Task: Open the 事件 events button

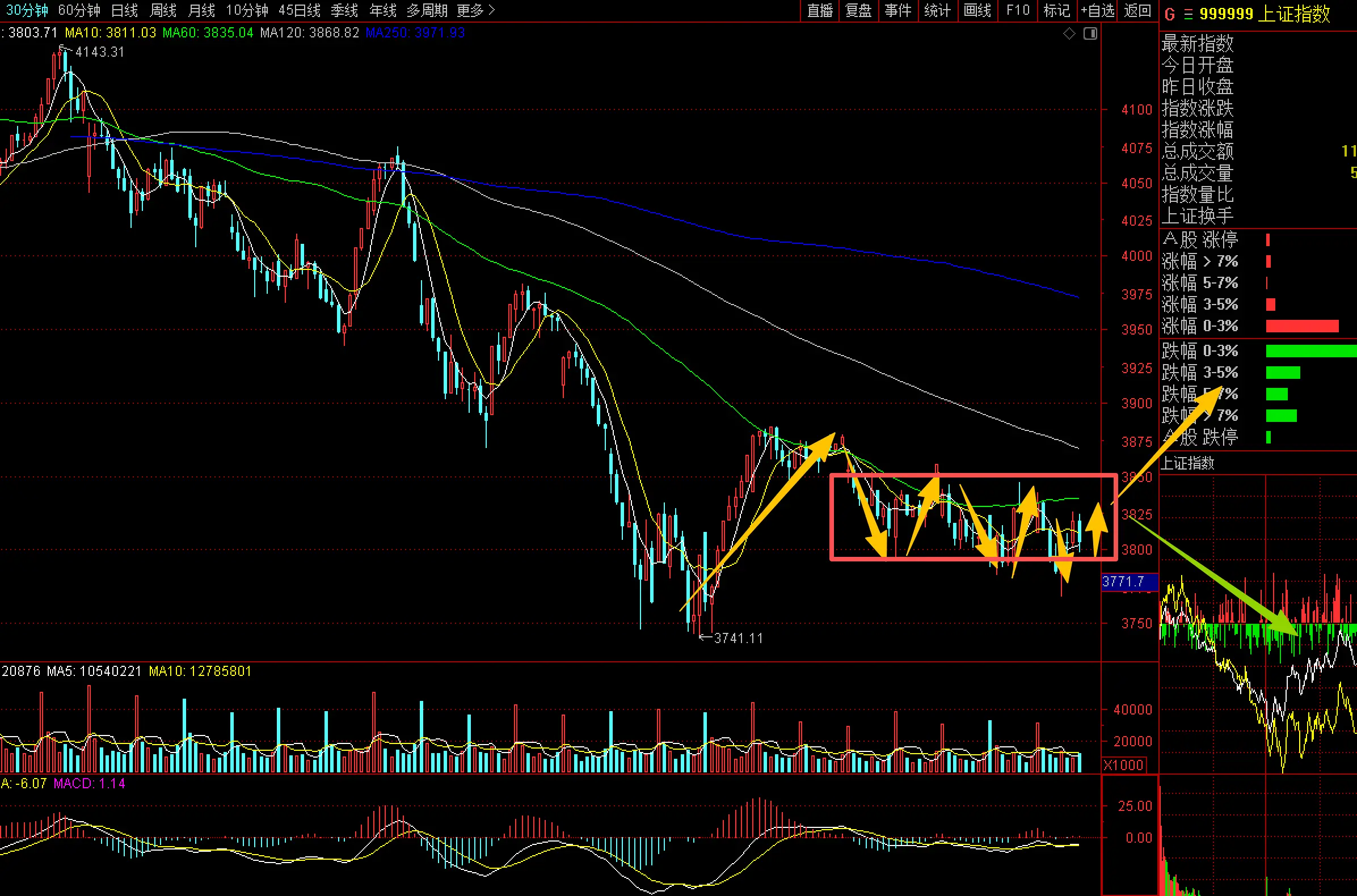Action: click(x=897, y=10)
